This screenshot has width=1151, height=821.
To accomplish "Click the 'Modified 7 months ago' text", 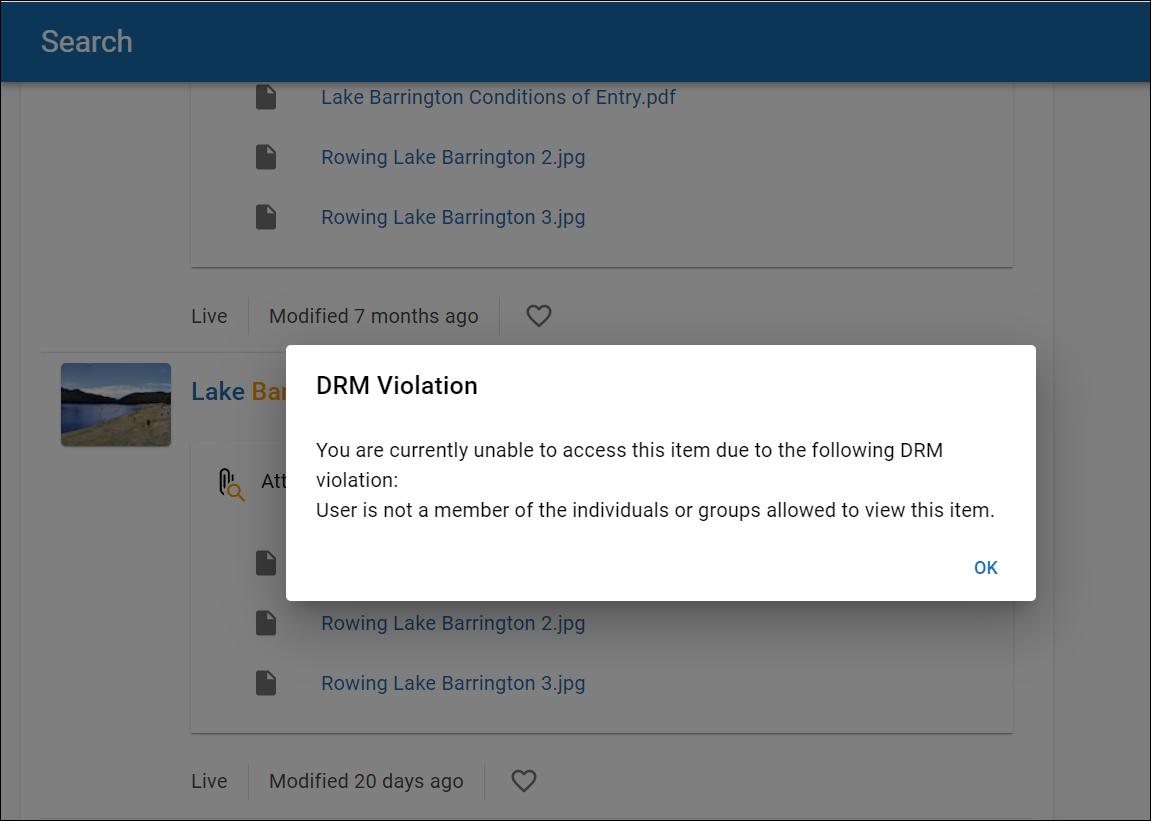I will pos(374,316).
